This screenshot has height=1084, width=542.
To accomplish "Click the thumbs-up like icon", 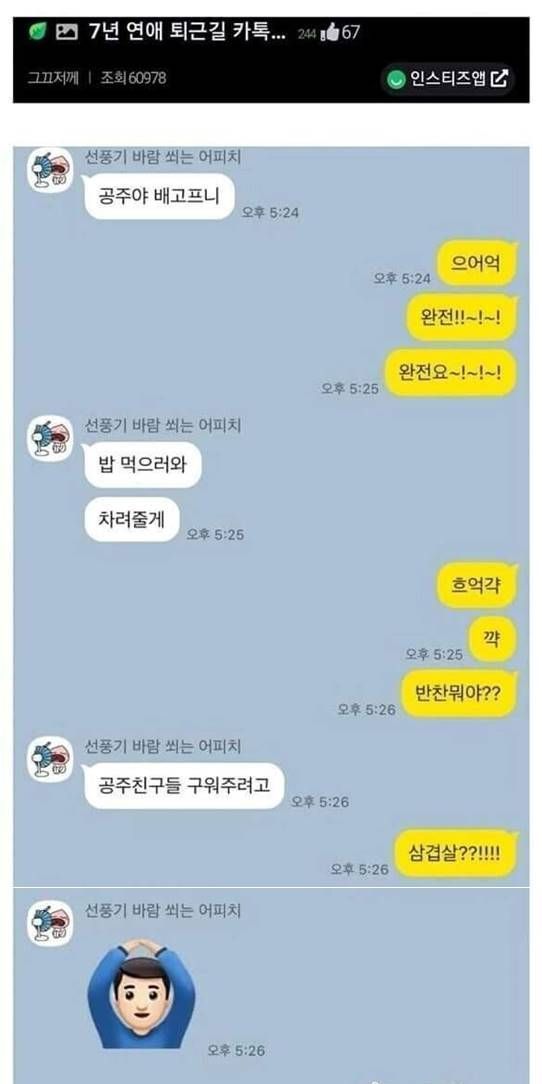I will point(331,31).
